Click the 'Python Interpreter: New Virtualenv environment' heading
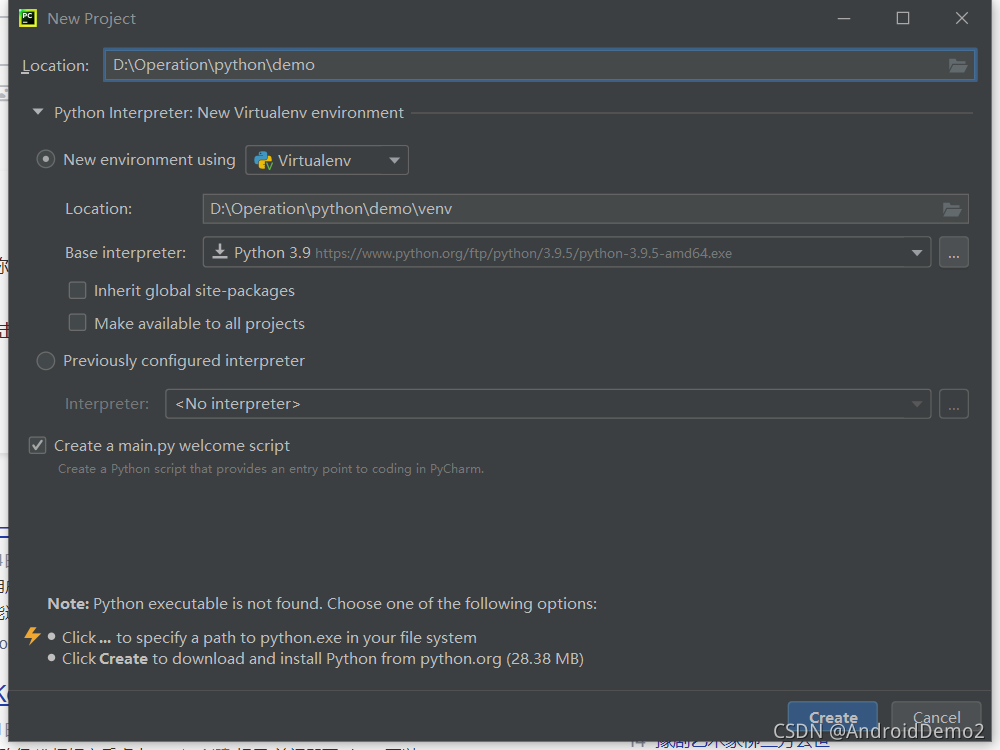1000x750 pixels. 229,113
